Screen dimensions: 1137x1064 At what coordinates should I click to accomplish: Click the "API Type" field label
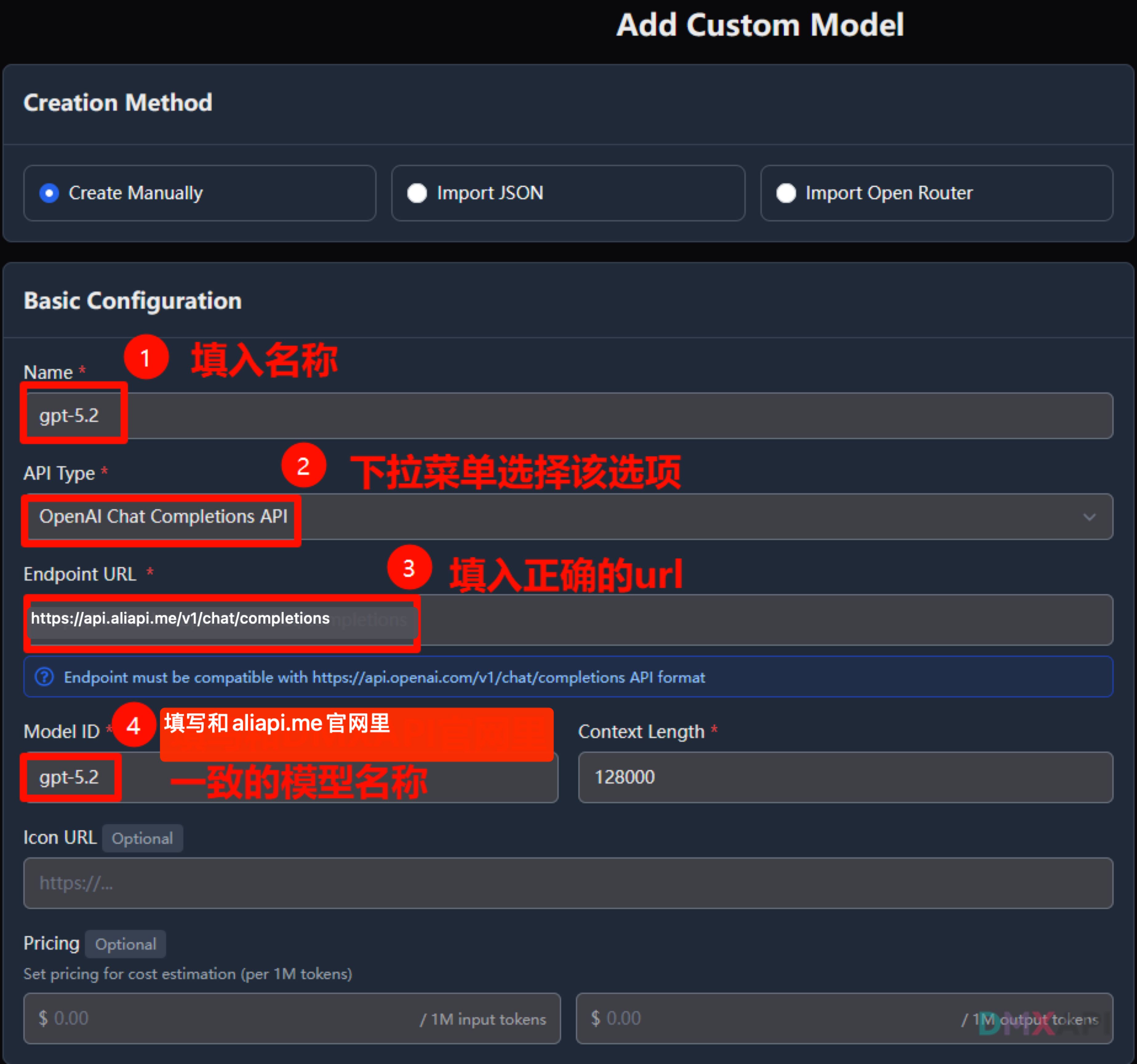coord(59,473)
